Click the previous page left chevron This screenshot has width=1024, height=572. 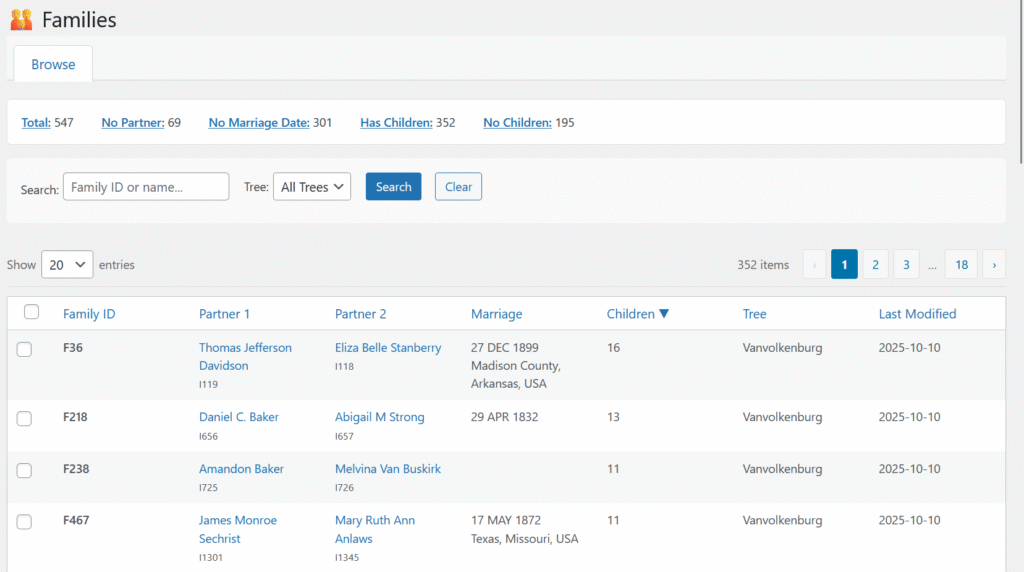815,264
